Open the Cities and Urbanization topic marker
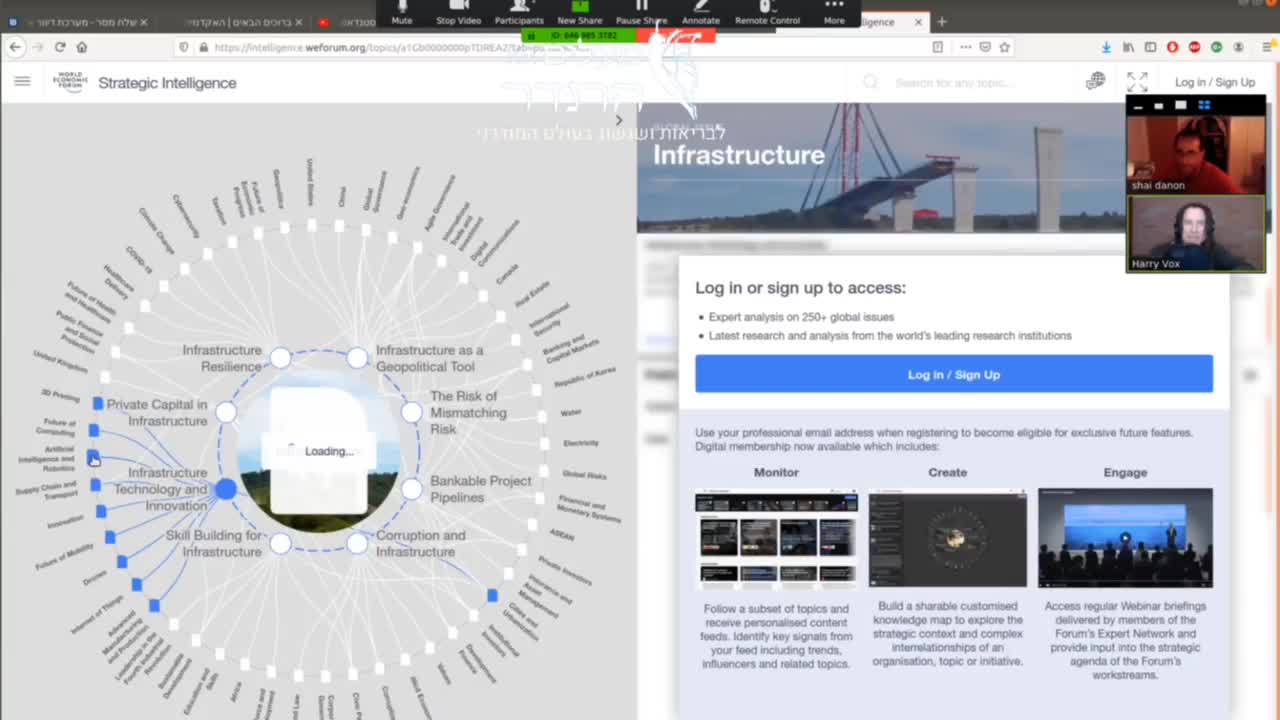The height and width of the screenshot is (720, 1280). [x=491, y=595]
